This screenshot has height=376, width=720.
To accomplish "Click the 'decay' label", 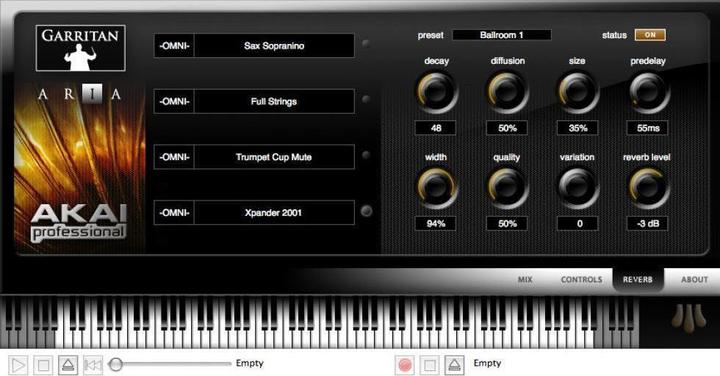I will click(437, 61).
